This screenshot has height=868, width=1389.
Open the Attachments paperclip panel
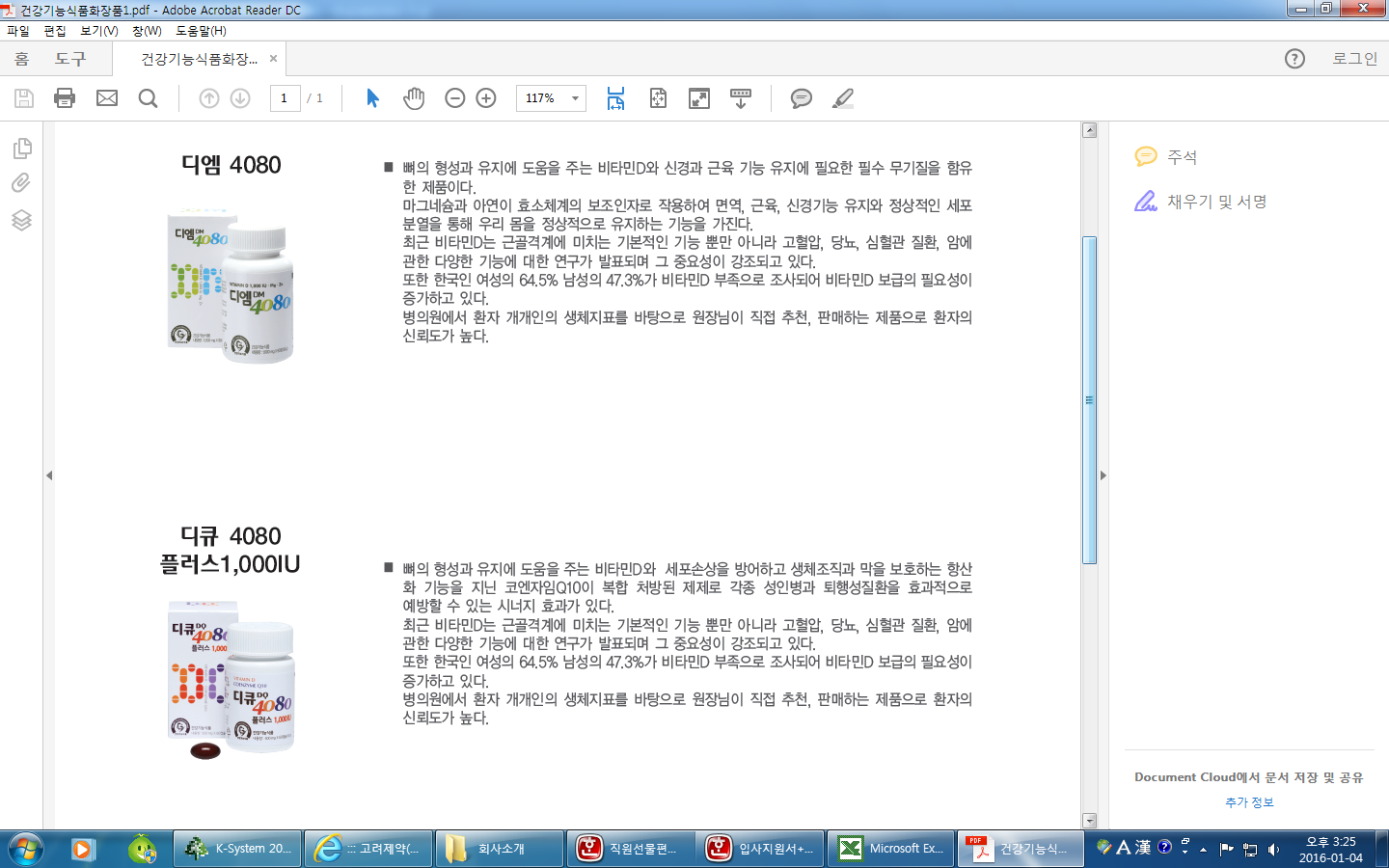tap(21, 183)
